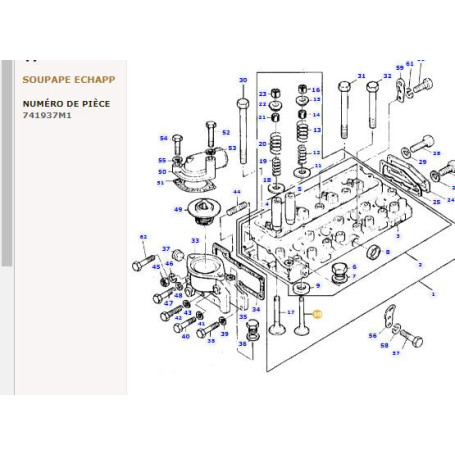Image resolution: width=455 pixels, height=455 pixels.
Task: Open callout number 17 next to the intake valve
Action: click(291, 312)
